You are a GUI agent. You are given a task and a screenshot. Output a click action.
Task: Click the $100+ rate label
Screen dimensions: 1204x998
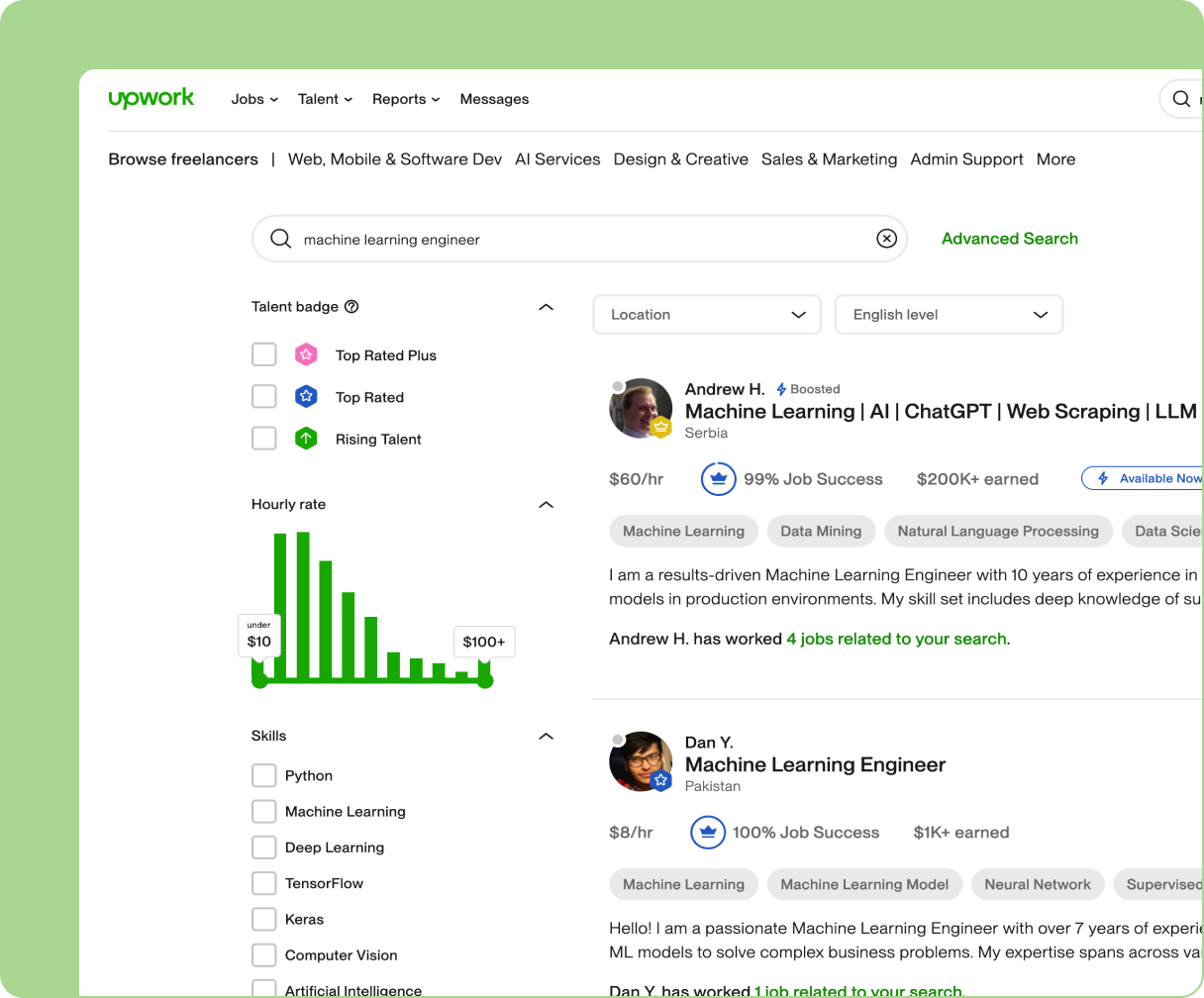tap(484, 642)
